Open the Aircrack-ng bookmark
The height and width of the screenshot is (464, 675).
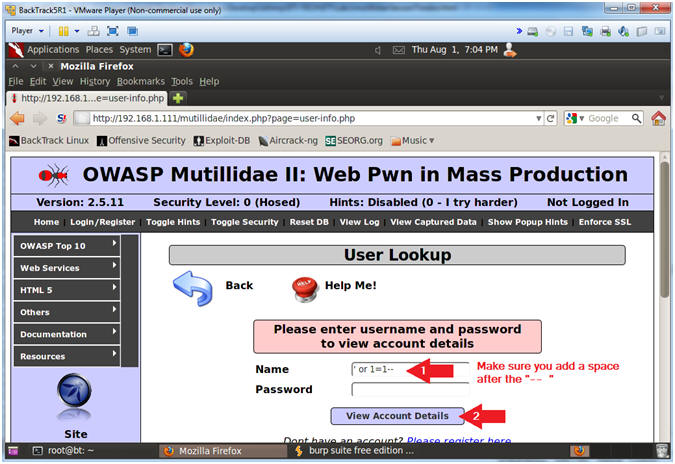(288, 141)
